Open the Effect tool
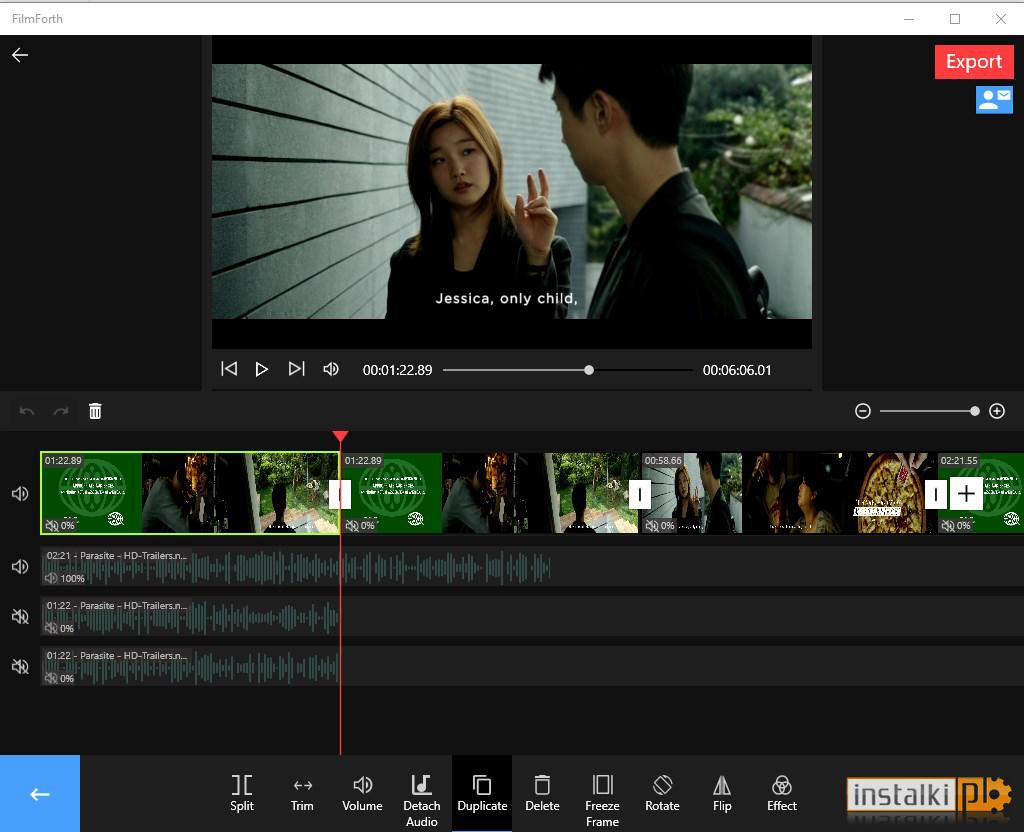Viewport: 1024px width, 832px height. (x=782, y=793)
